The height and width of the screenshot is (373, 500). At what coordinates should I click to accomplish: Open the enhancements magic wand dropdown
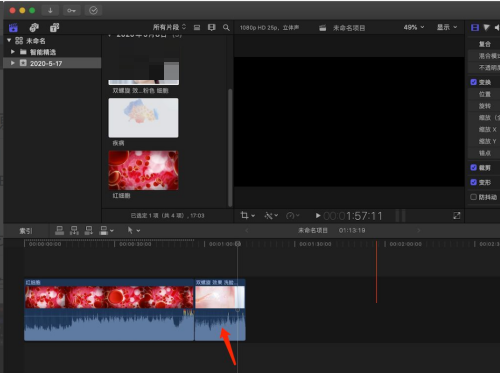tap(271, 216)
